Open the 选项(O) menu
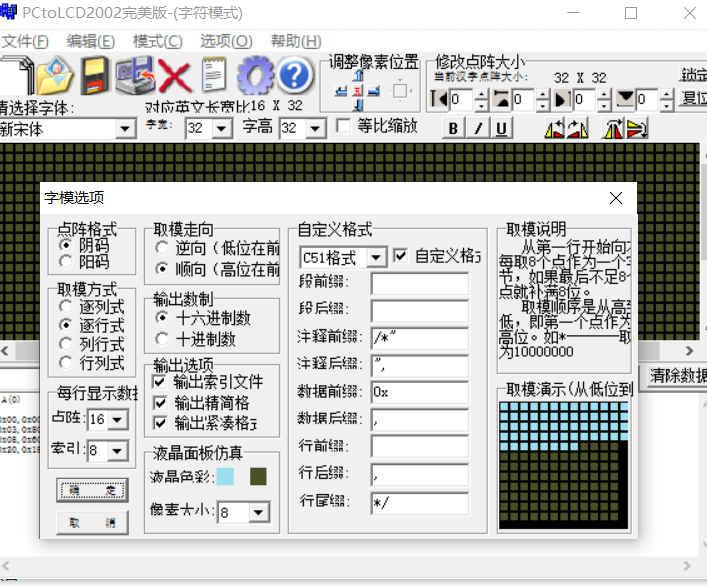707x587 pixels. [x=226, y=41]
